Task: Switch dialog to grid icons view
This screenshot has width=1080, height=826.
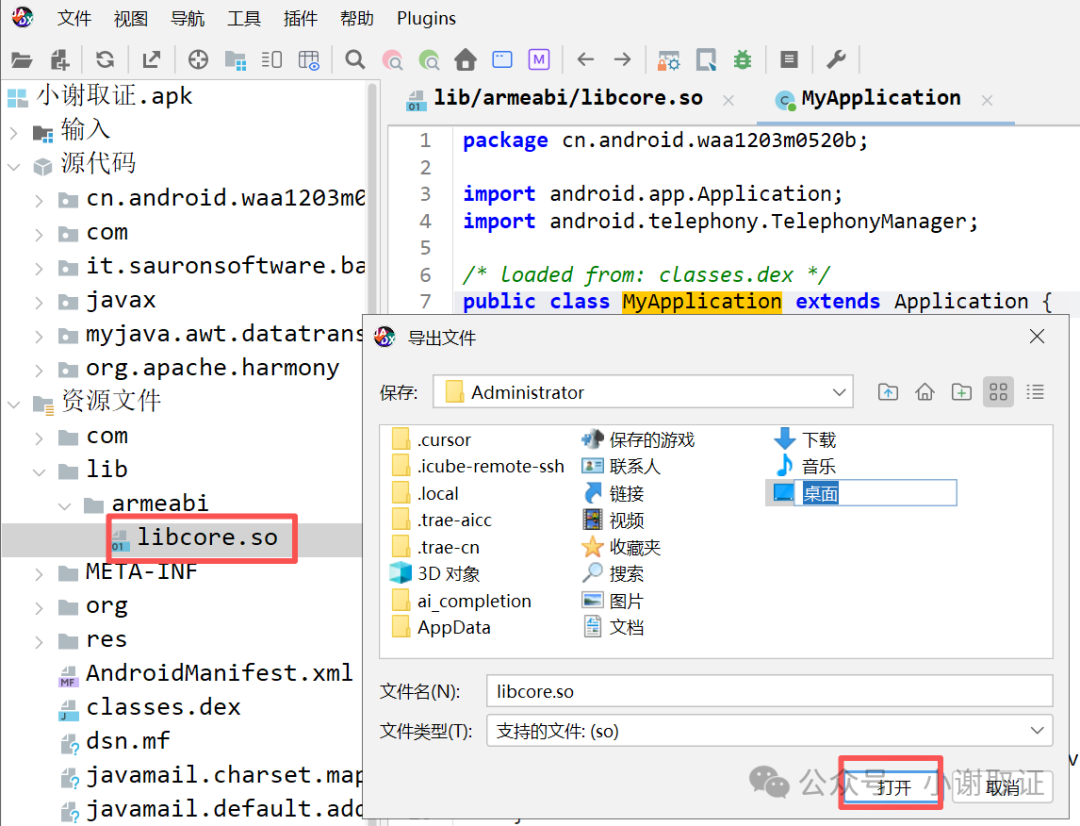Action: pyautogui.click(x=998, y=392)
